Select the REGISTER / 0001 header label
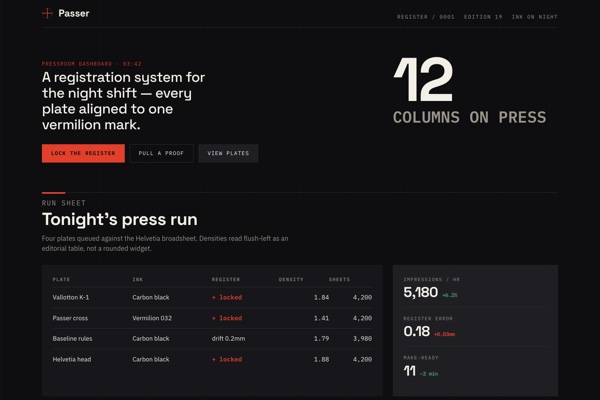Viewport: 600px width, 400px height. [x=426, y=17]
